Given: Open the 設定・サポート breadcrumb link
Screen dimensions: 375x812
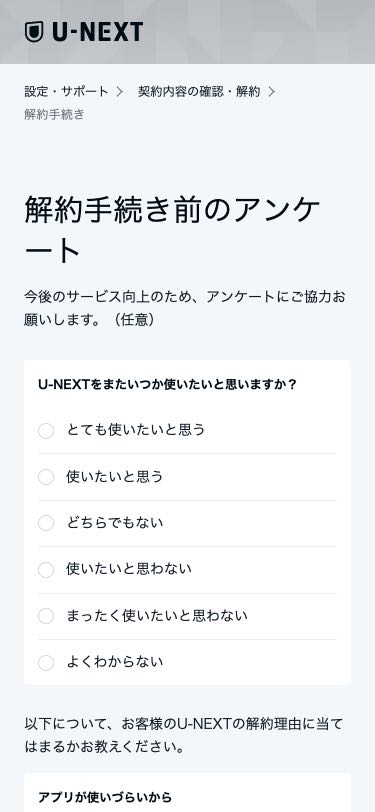Looking at the screenshot, I should tap(66, 92).
